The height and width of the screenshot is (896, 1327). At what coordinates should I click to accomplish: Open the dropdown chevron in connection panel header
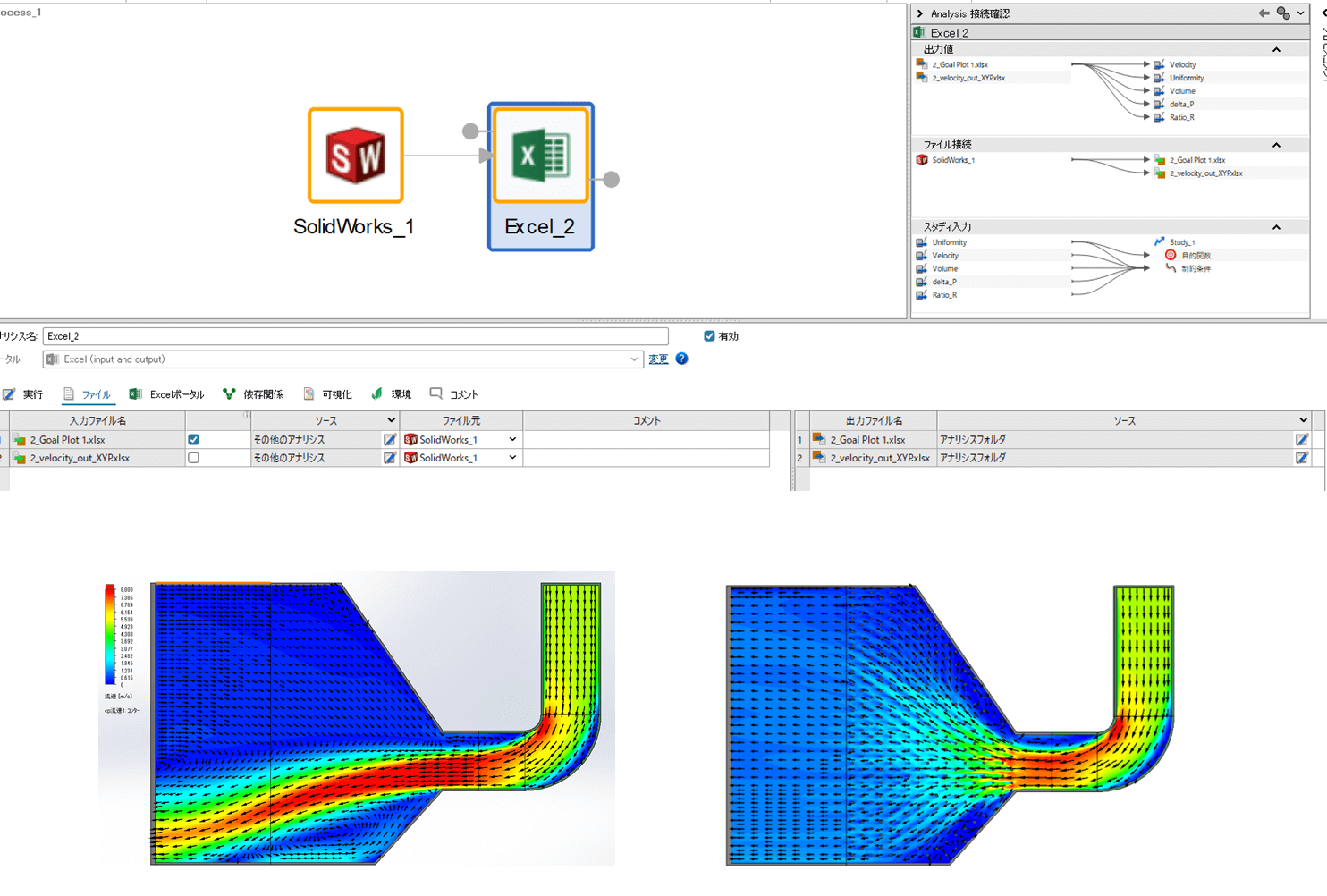tap(1300, 13)
